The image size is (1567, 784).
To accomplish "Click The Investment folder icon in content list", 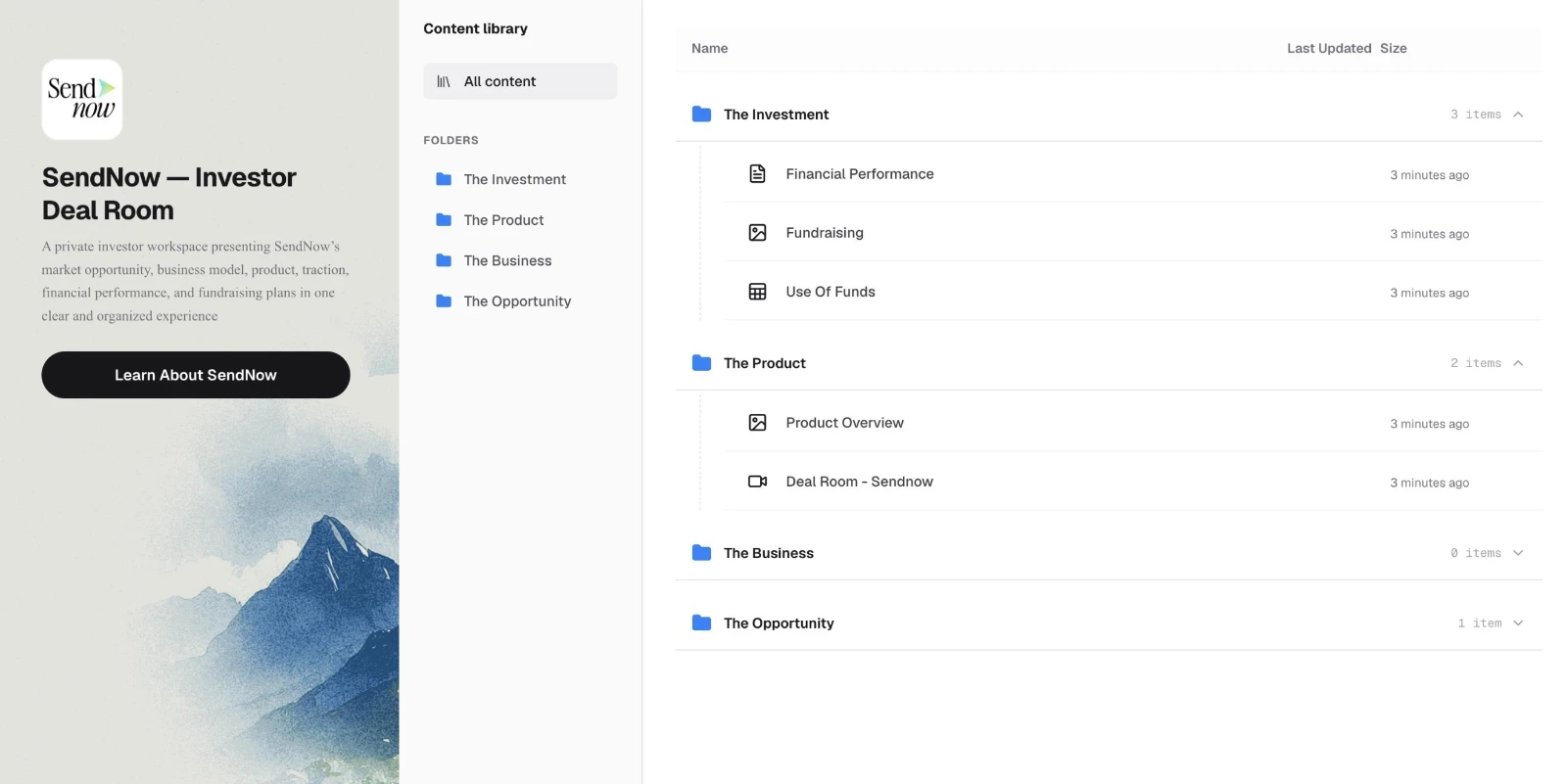I will tap(701, 115).
